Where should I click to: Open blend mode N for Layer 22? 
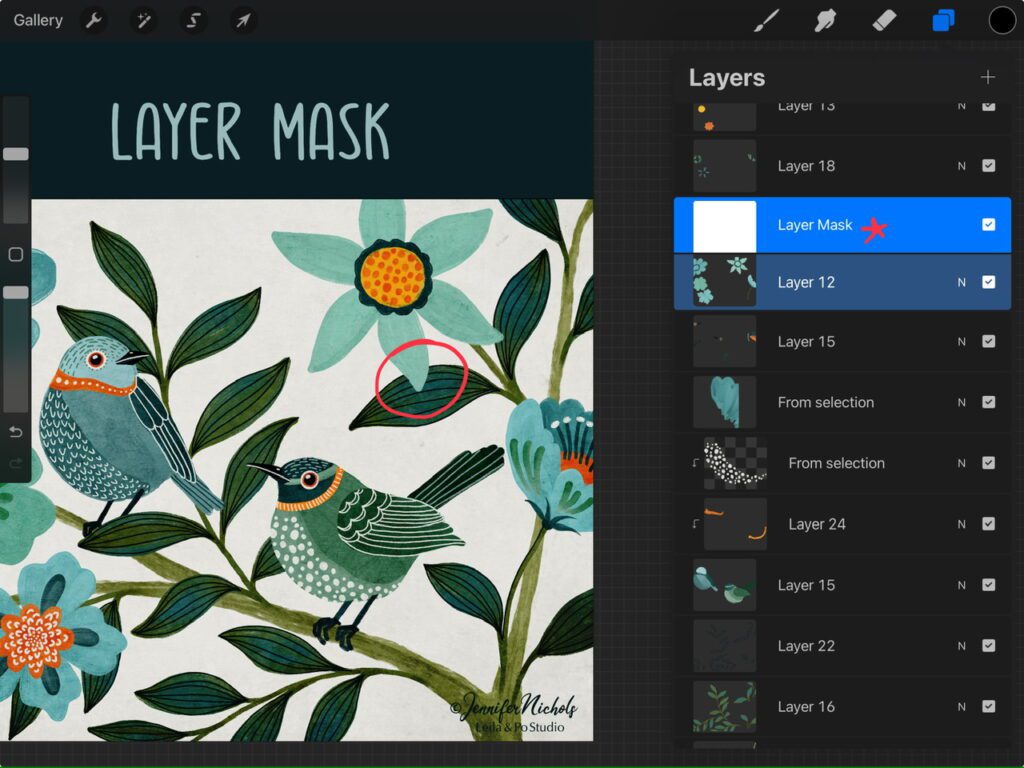click(961, 646)
